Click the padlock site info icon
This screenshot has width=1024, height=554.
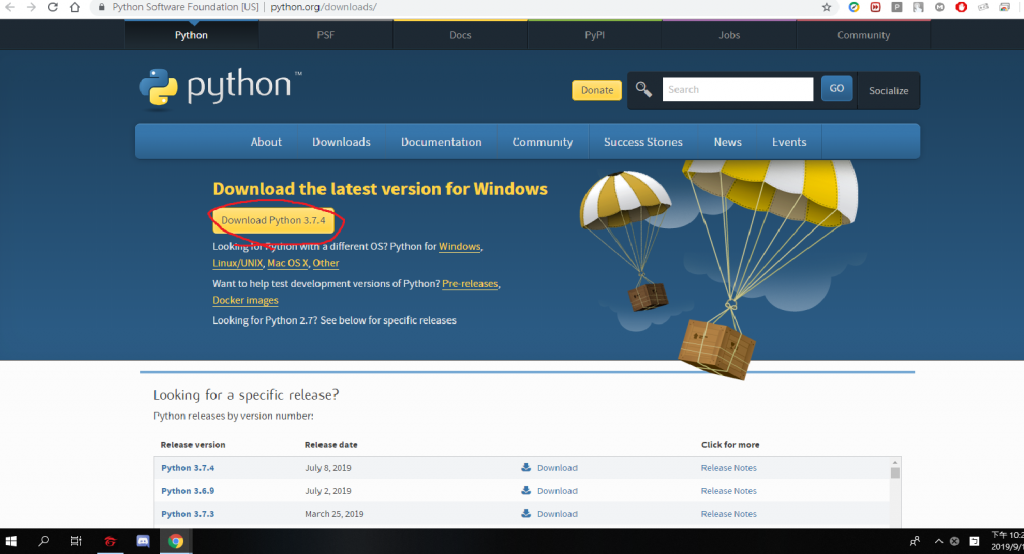pos(101,7)
